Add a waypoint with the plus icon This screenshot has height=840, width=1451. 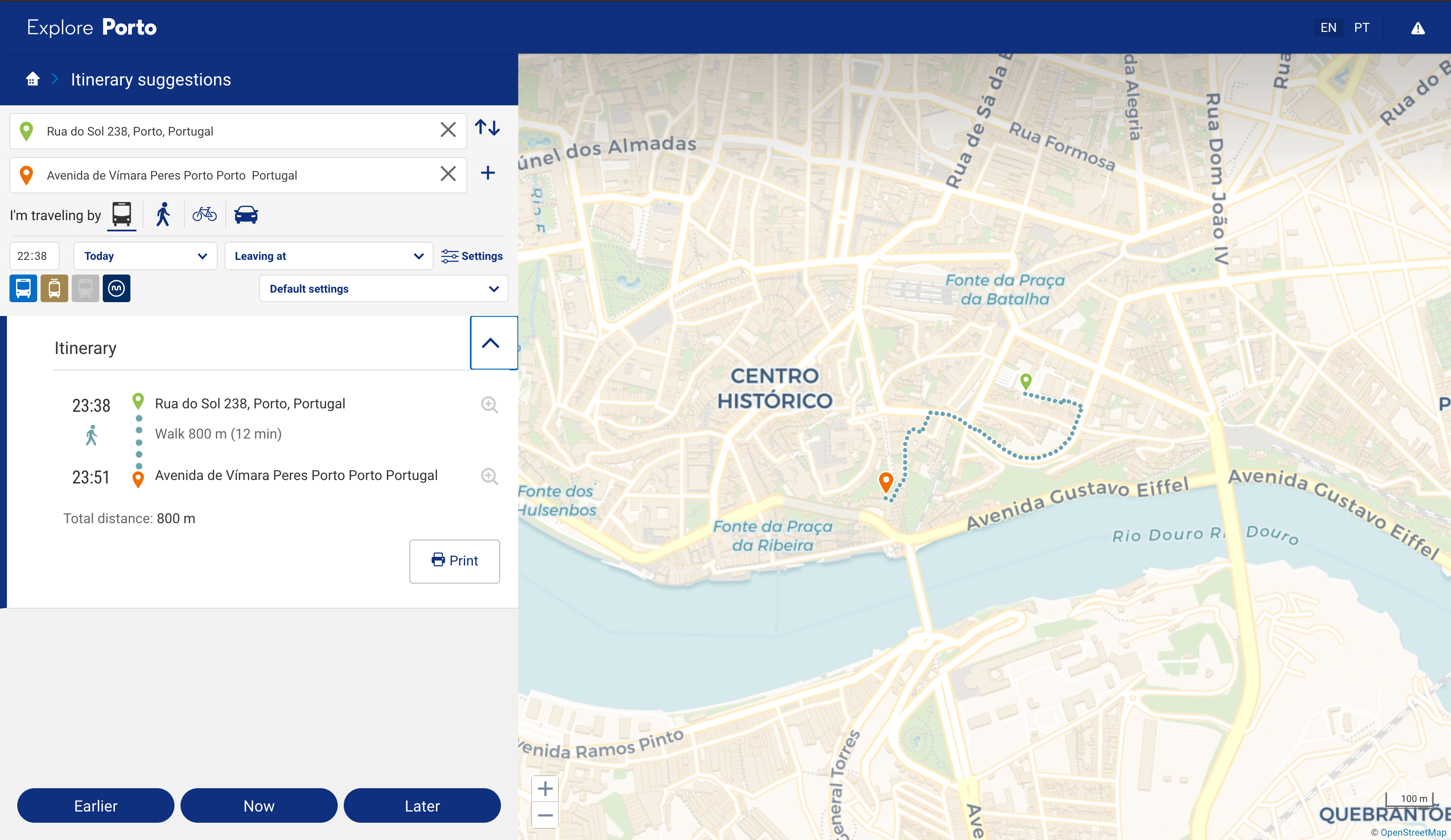[488, 173]
